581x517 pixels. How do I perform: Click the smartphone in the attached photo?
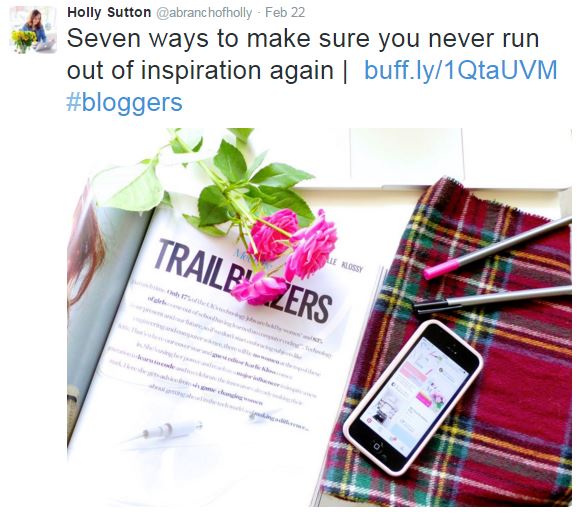pyautogui.click(x=413, y=397)
